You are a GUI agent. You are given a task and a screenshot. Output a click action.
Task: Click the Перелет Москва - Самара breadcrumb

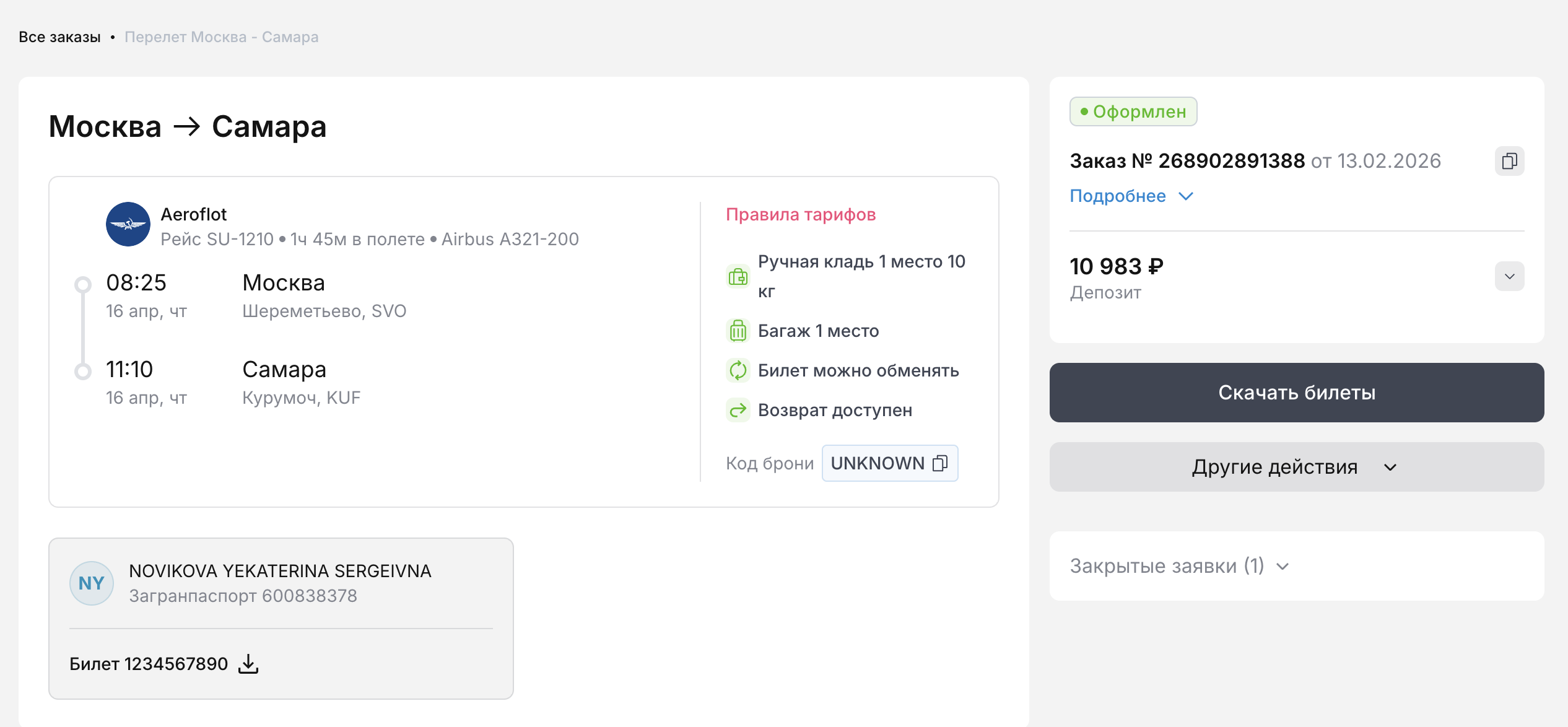pos(221,37)
